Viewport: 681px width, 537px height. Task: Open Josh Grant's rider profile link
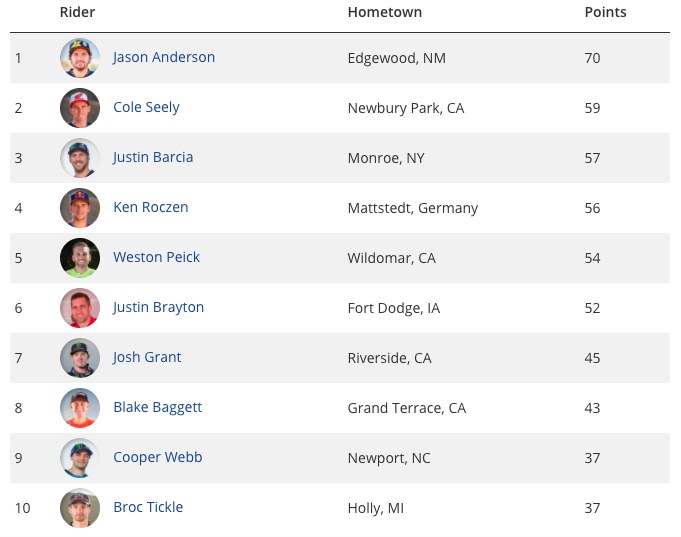[x=147, y=357]
